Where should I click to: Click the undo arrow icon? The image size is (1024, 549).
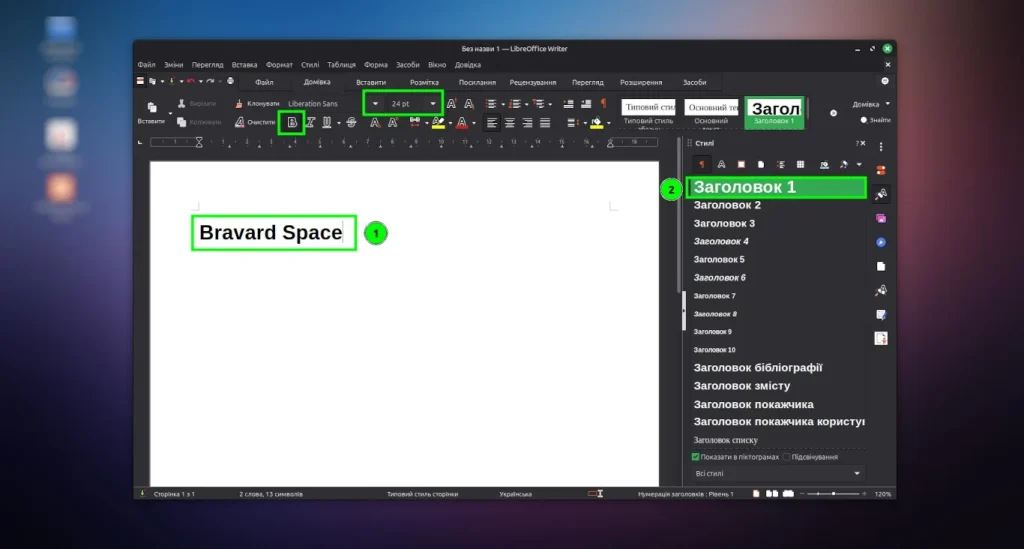[191, 82]
